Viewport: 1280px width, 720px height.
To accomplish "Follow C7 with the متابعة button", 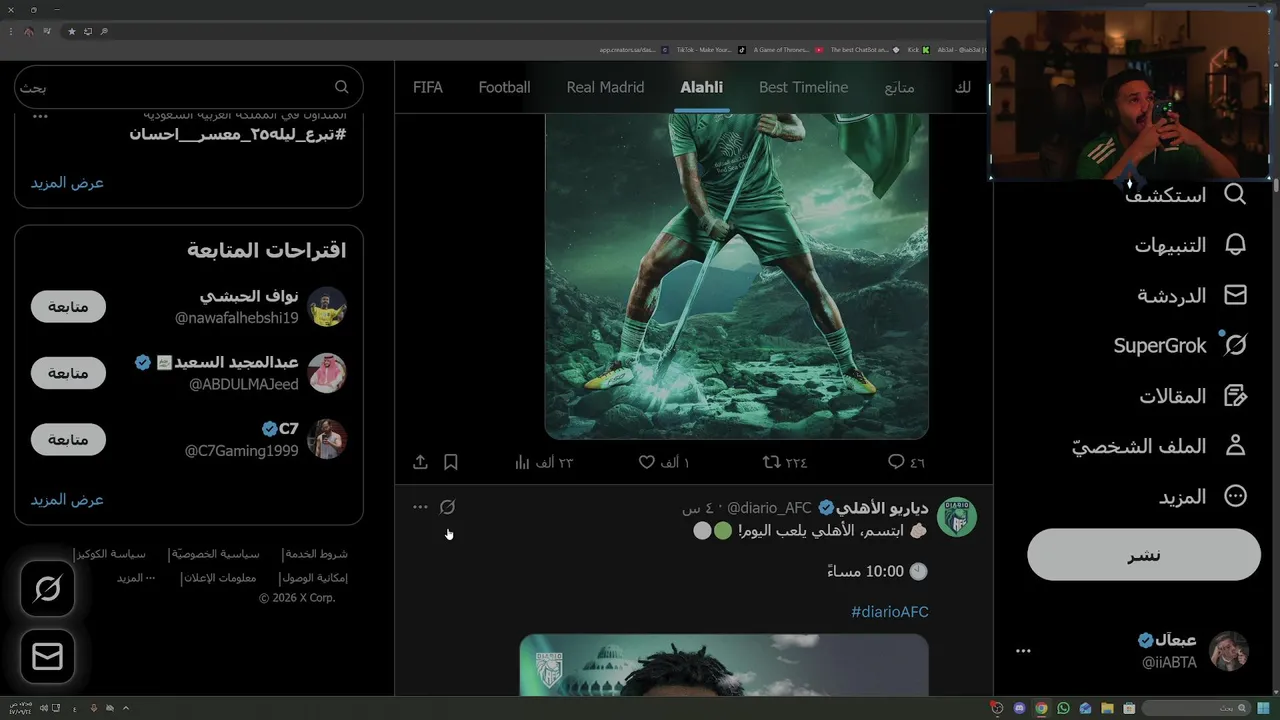I will click(x=68, y=439).
